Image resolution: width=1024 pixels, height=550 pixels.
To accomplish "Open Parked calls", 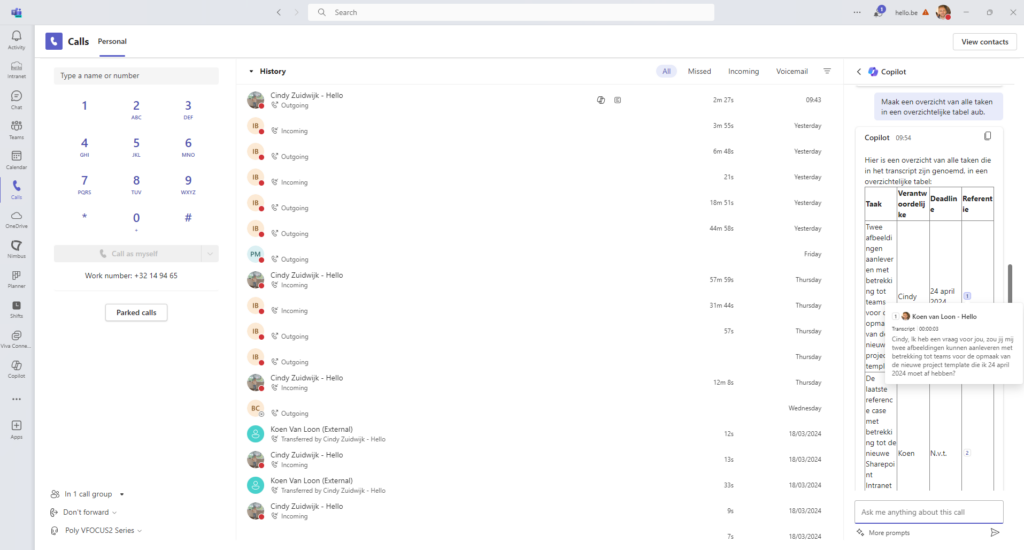I will pyautogui.click(x=136, y=312).
